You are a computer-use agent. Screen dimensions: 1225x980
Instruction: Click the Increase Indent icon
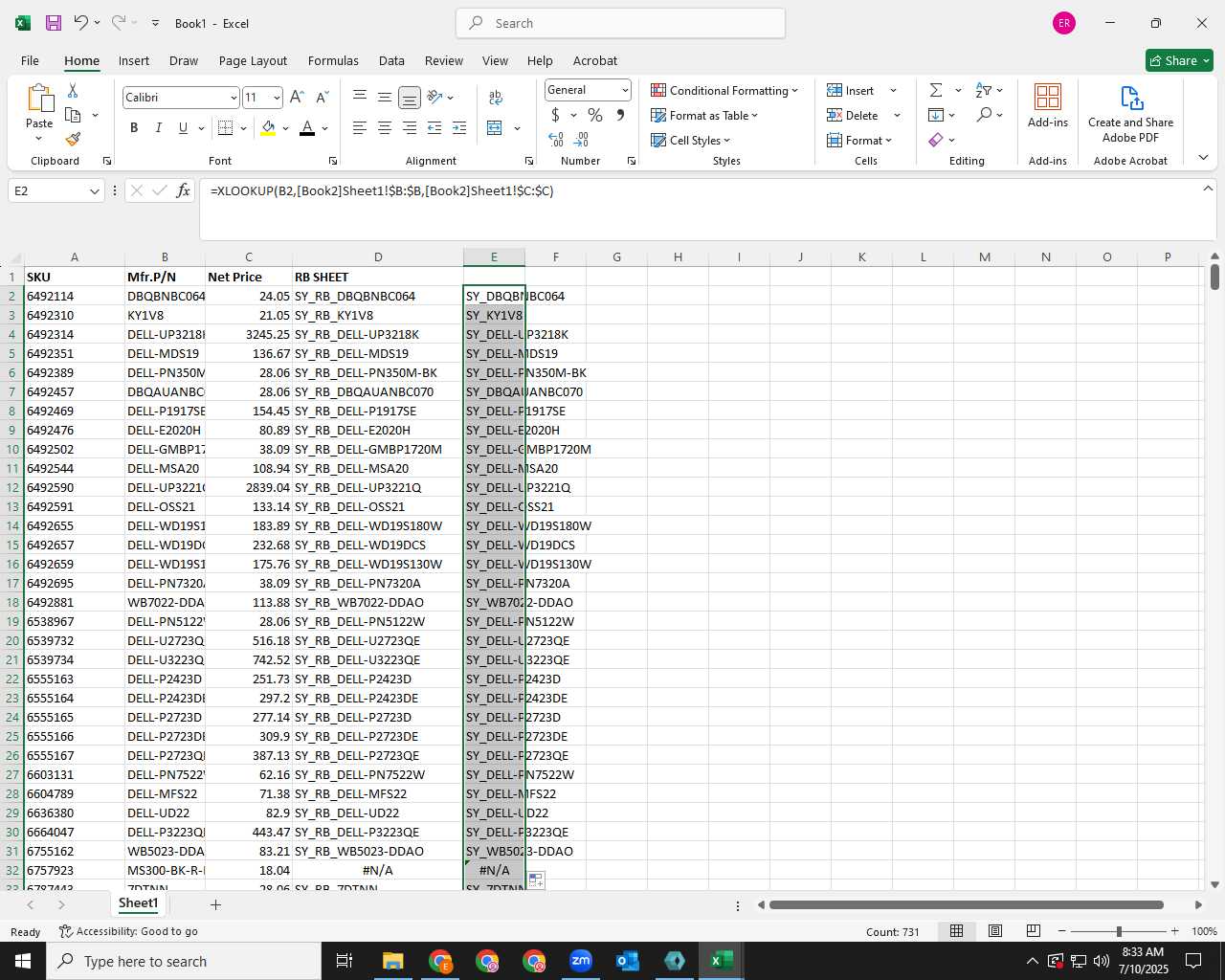pyautogui.click(x=459, y=128)
